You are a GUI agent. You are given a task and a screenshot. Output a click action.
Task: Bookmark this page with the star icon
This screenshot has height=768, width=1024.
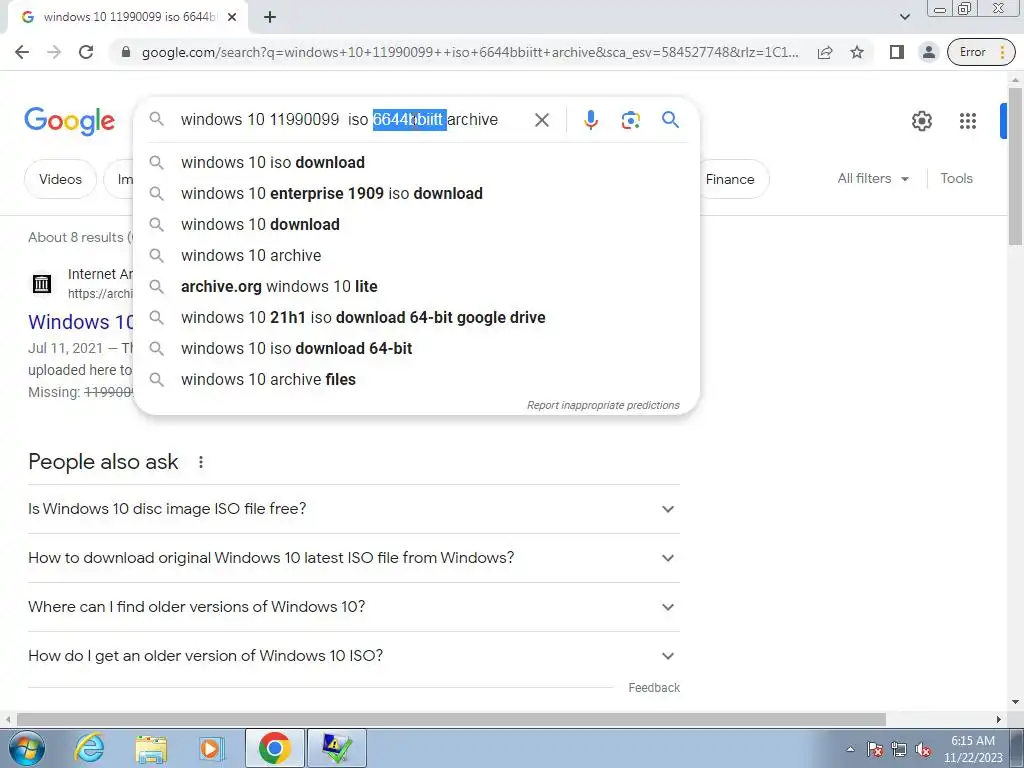tap(857, 52)
